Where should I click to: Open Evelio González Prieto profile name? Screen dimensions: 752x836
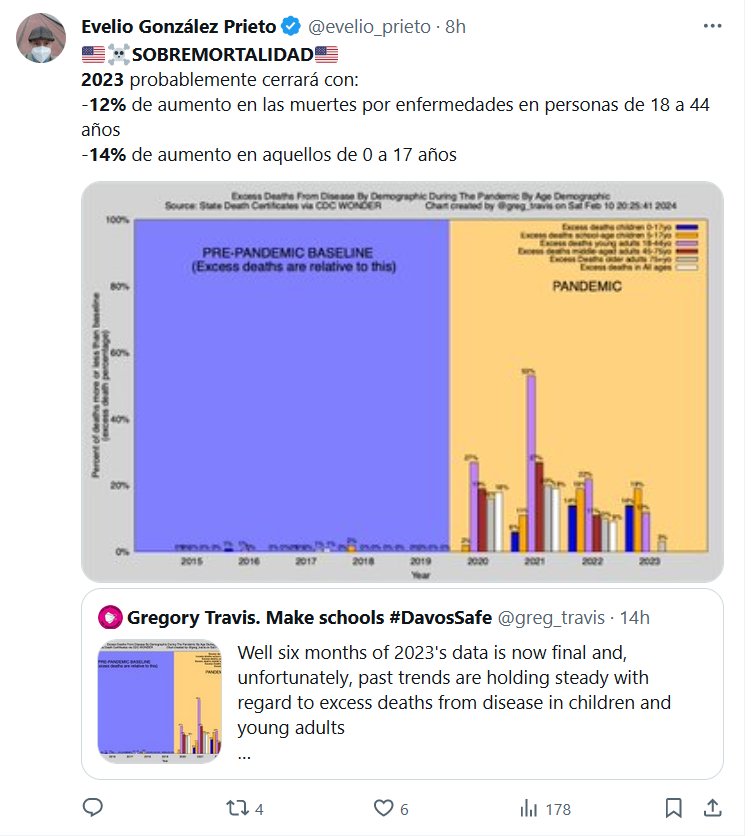tap(178, 27)
